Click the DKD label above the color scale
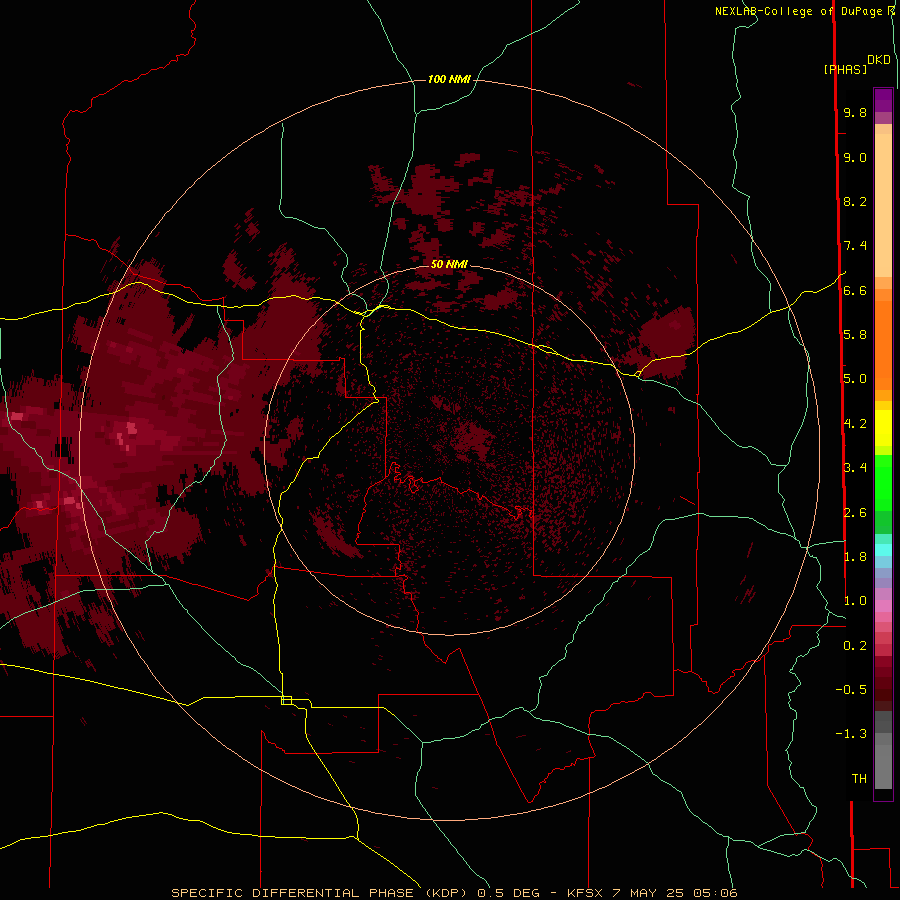The height and width of the screenshot is (900, 900). 879,60
